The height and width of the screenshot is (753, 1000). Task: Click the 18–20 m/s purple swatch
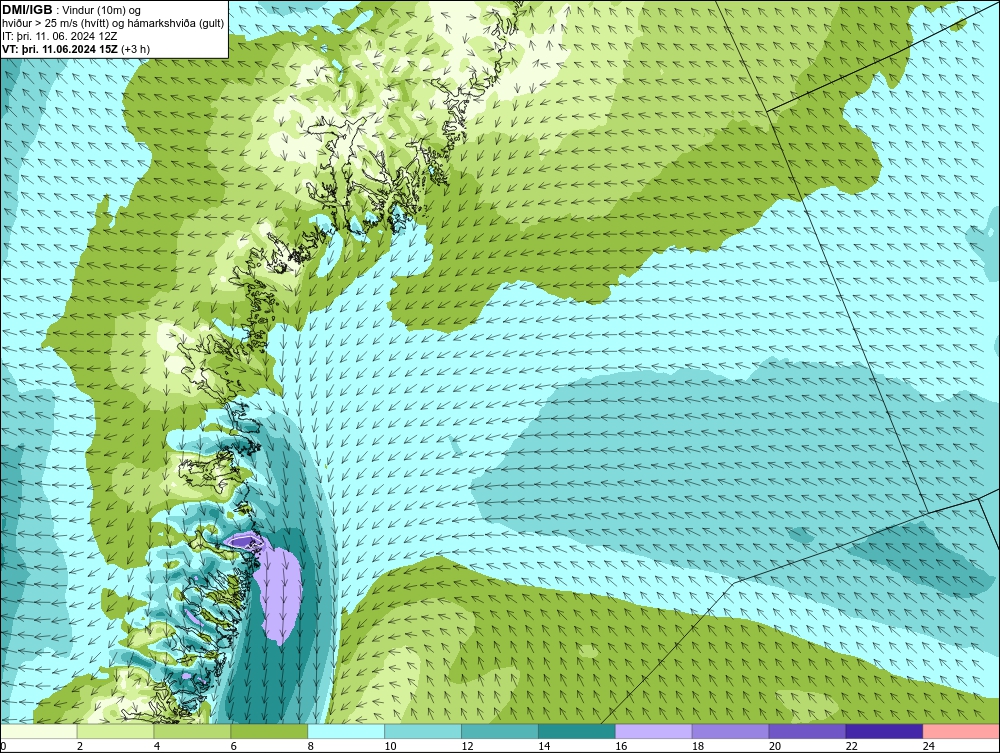[x=730, y=731]
